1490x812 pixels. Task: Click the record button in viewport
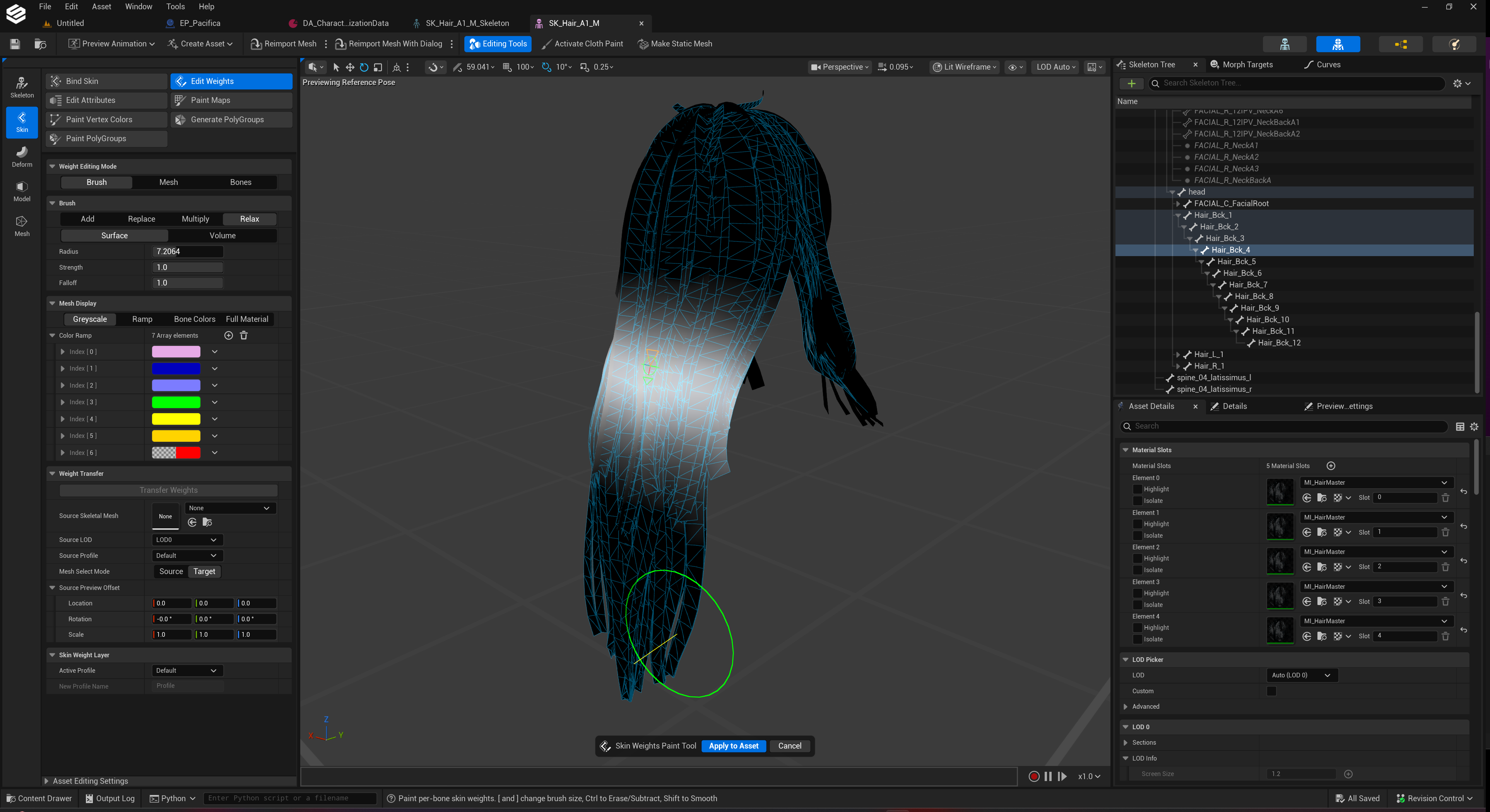pyautogui.click(x=1033, y=776)
